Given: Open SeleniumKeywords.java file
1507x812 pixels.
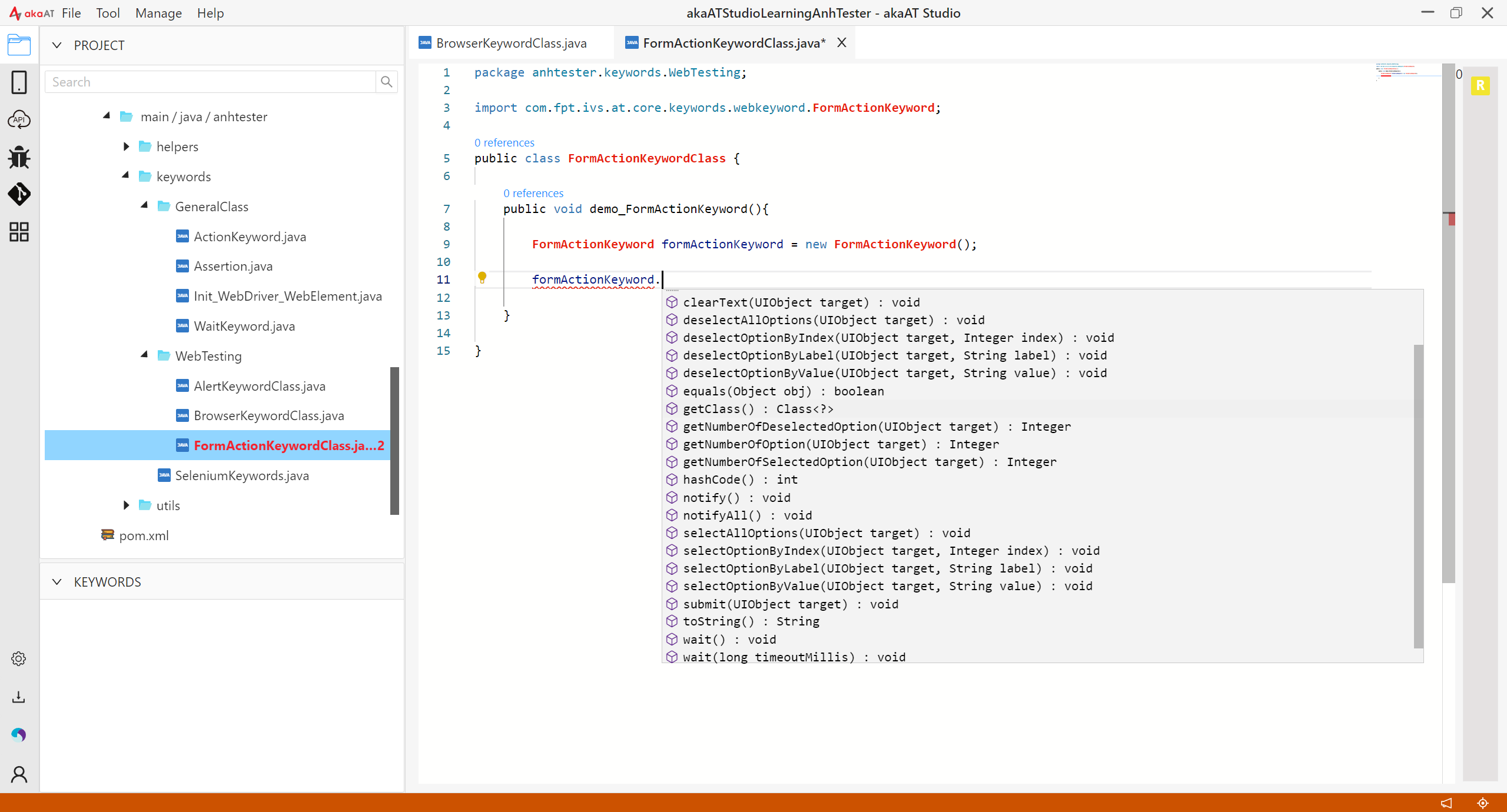Looking at the screenshot, I should click(242, 475).
